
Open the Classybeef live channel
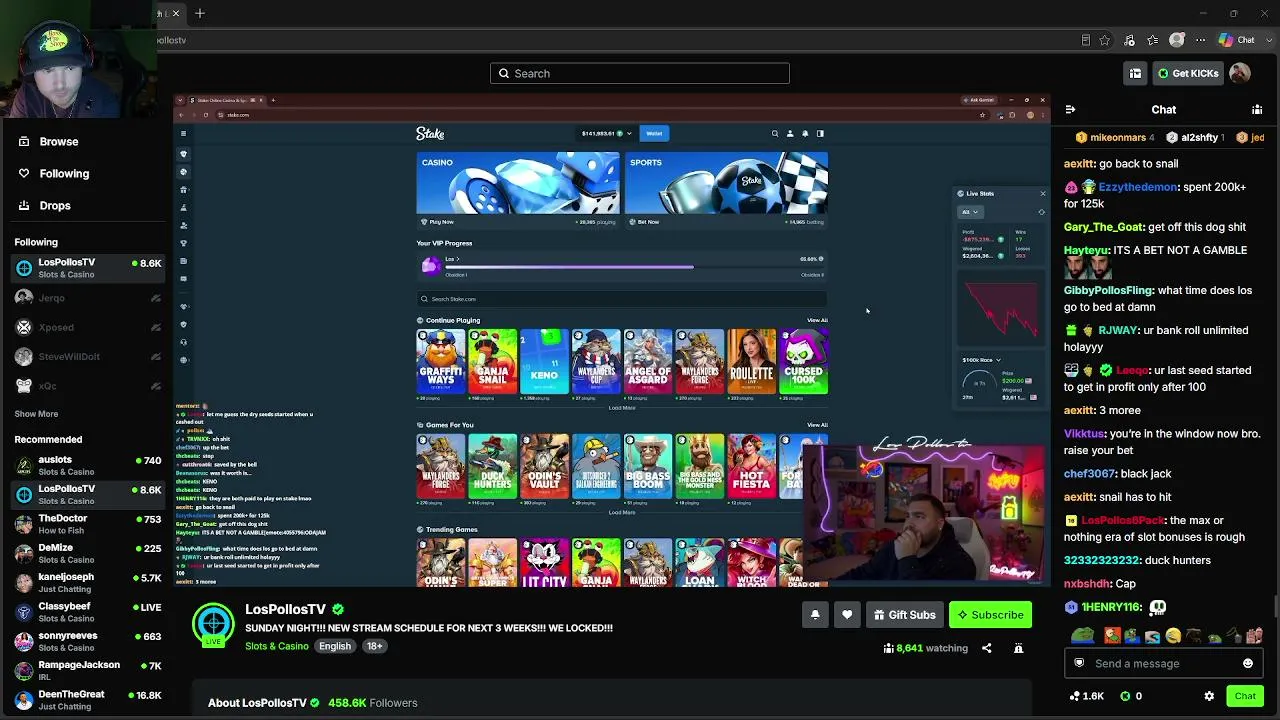click(88, 612)
